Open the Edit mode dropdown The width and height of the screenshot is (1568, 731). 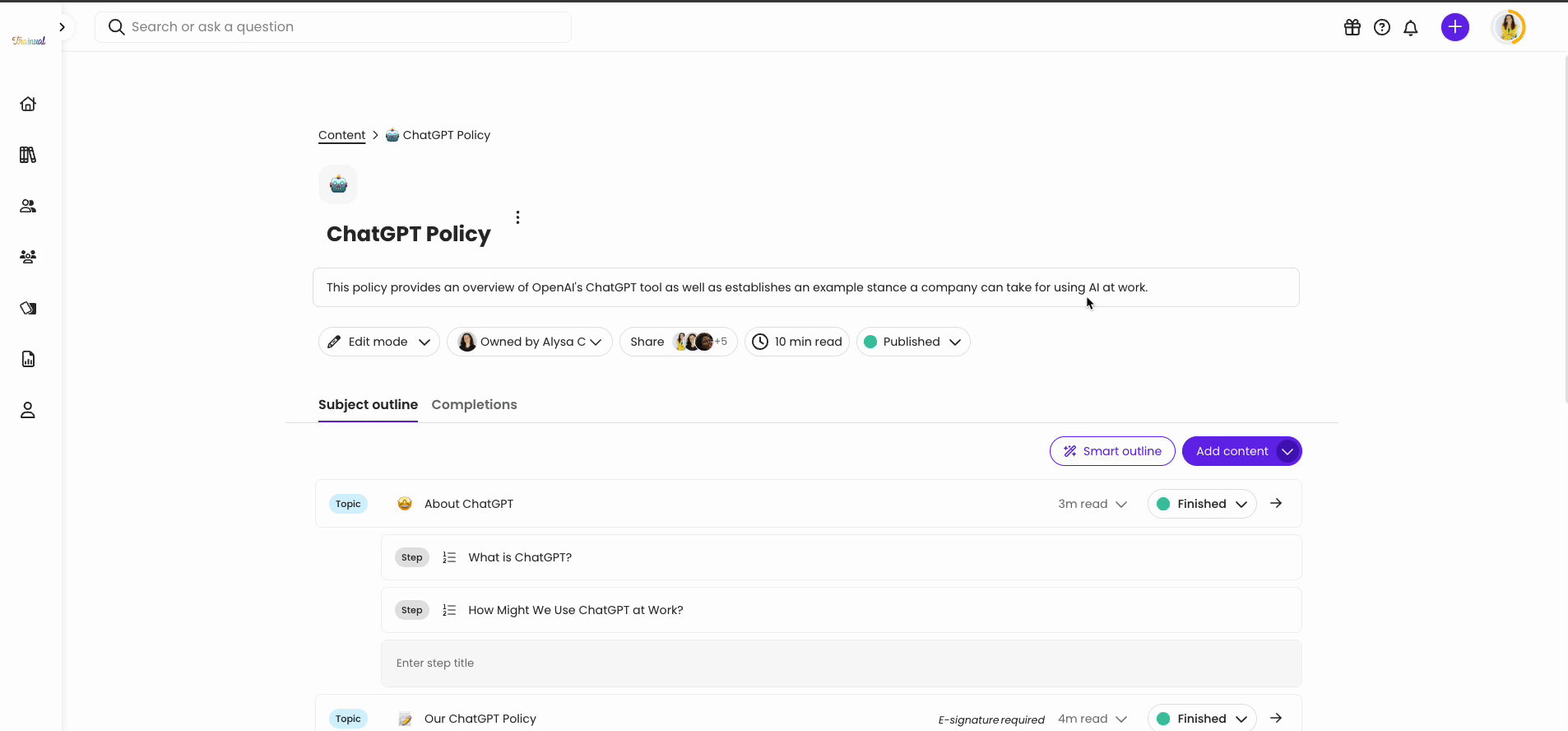pos(378,342)
